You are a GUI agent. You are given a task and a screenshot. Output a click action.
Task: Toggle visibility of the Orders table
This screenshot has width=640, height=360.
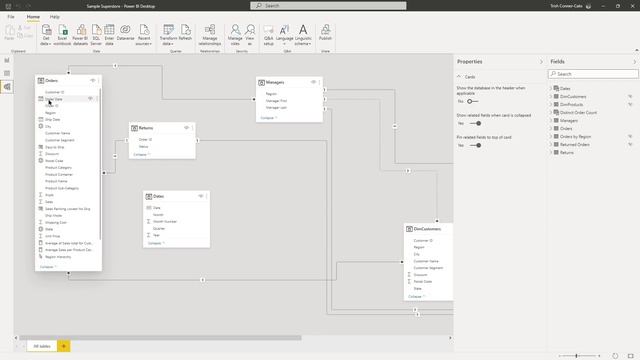(x=93, y=81)
